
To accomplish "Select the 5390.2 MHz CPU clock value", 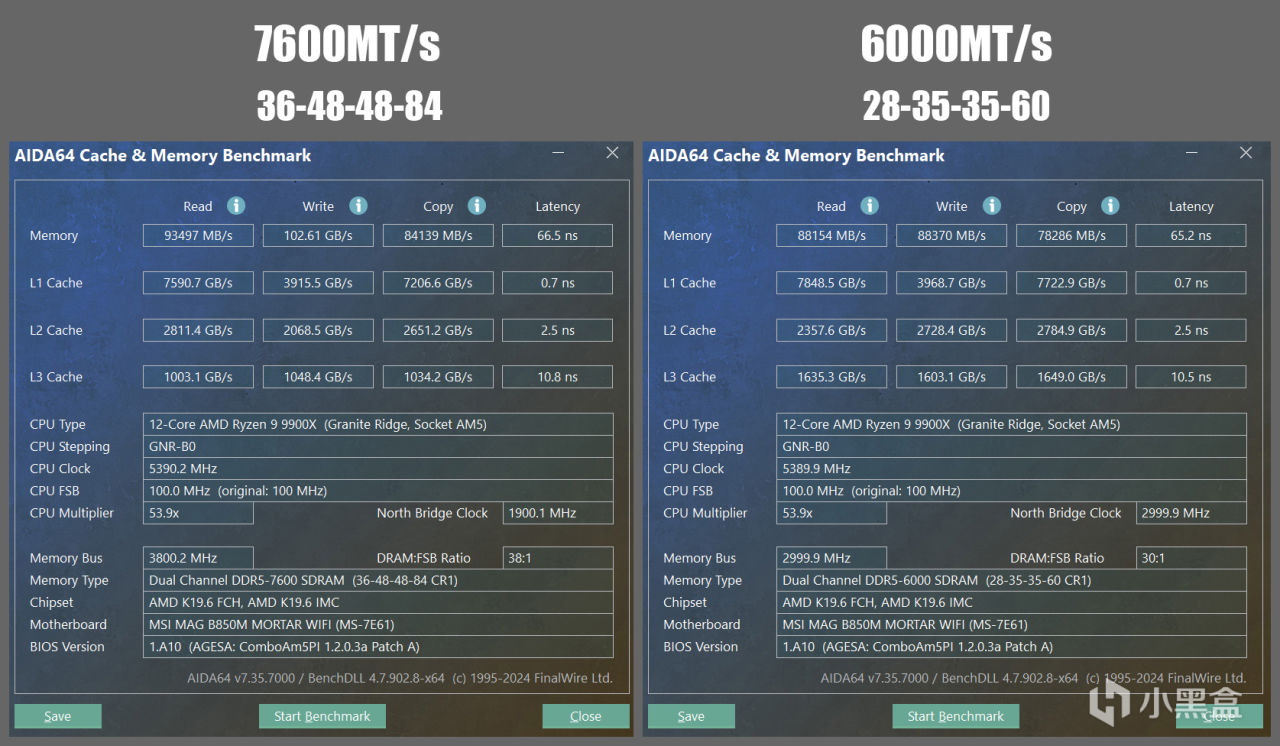I will click(378, 469).
